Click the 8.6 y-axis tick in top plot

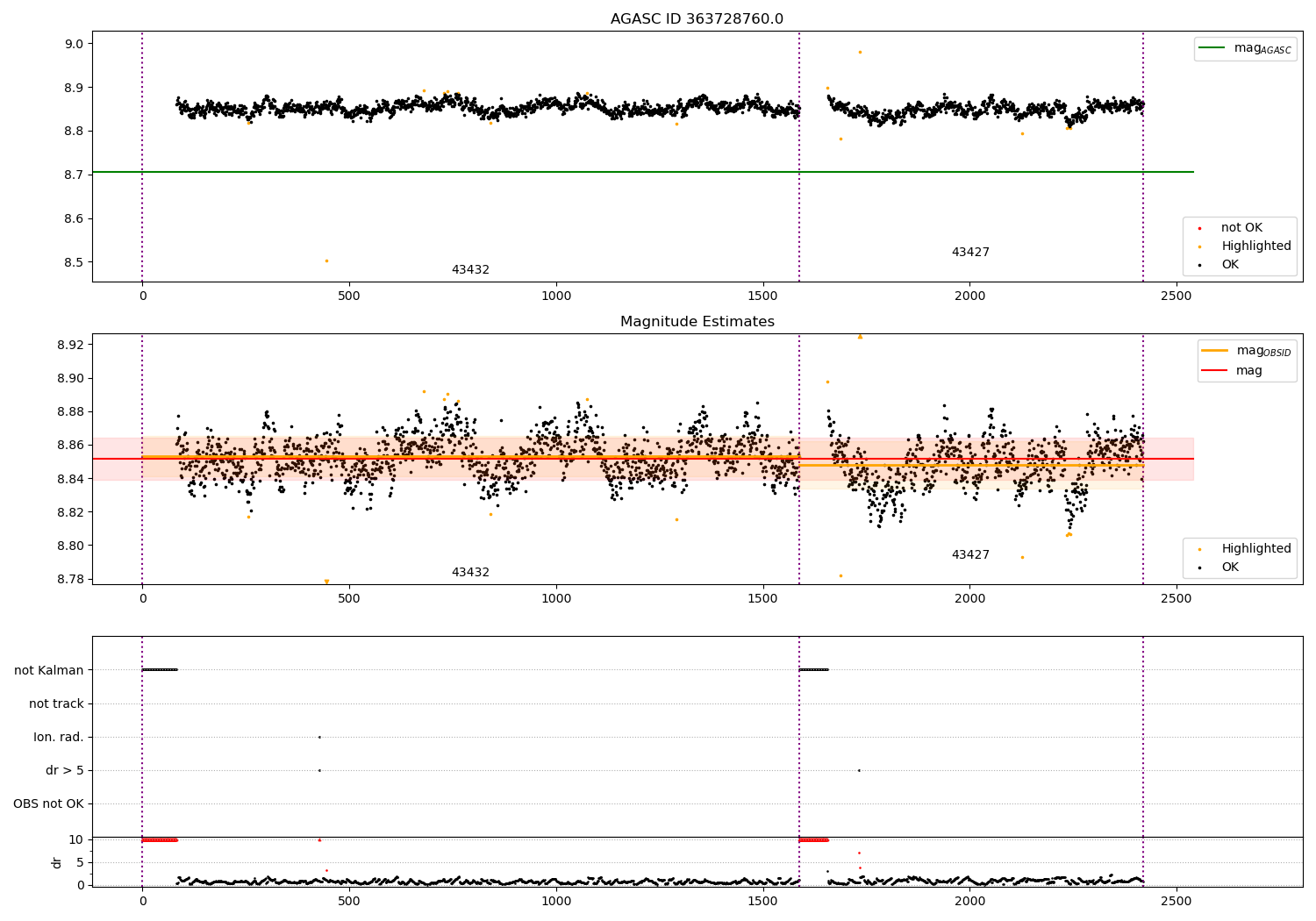pos(75,219)
